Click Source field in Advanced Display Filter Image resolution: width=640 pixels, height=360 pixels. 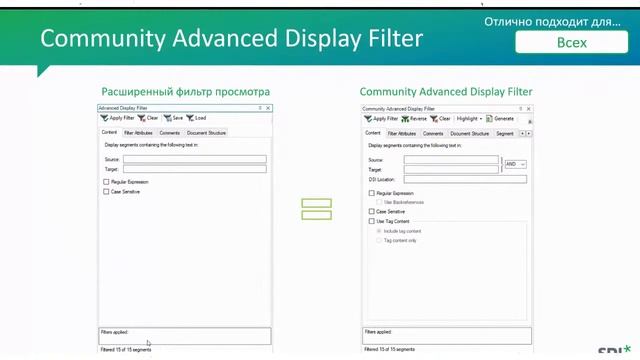[x=195, y=159]
